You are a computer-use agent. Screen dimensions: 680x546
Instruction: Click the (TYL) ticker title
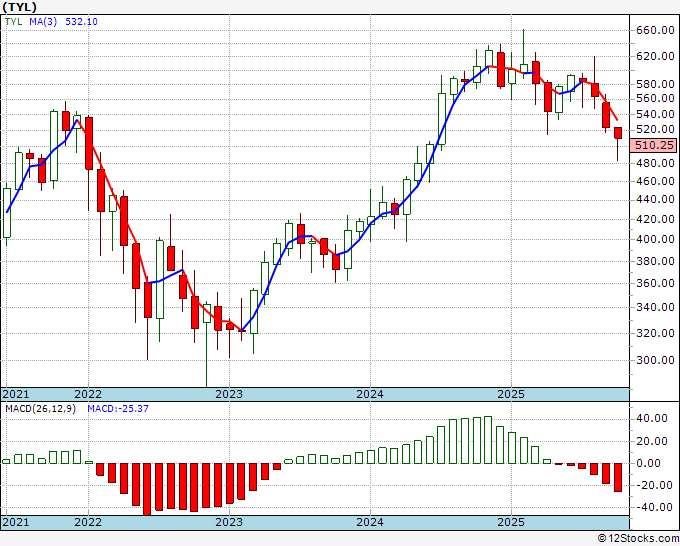[20, 7]
